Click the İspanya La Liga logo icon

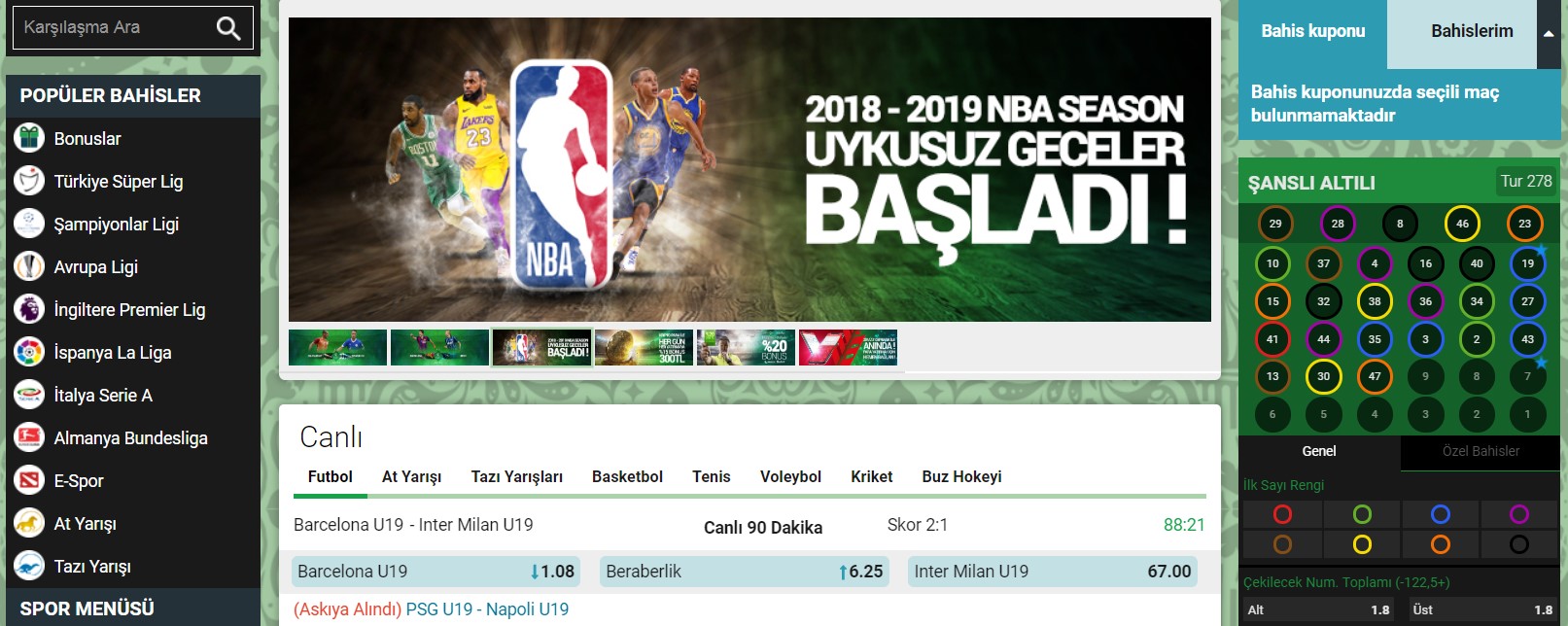(x=29, y=352)
